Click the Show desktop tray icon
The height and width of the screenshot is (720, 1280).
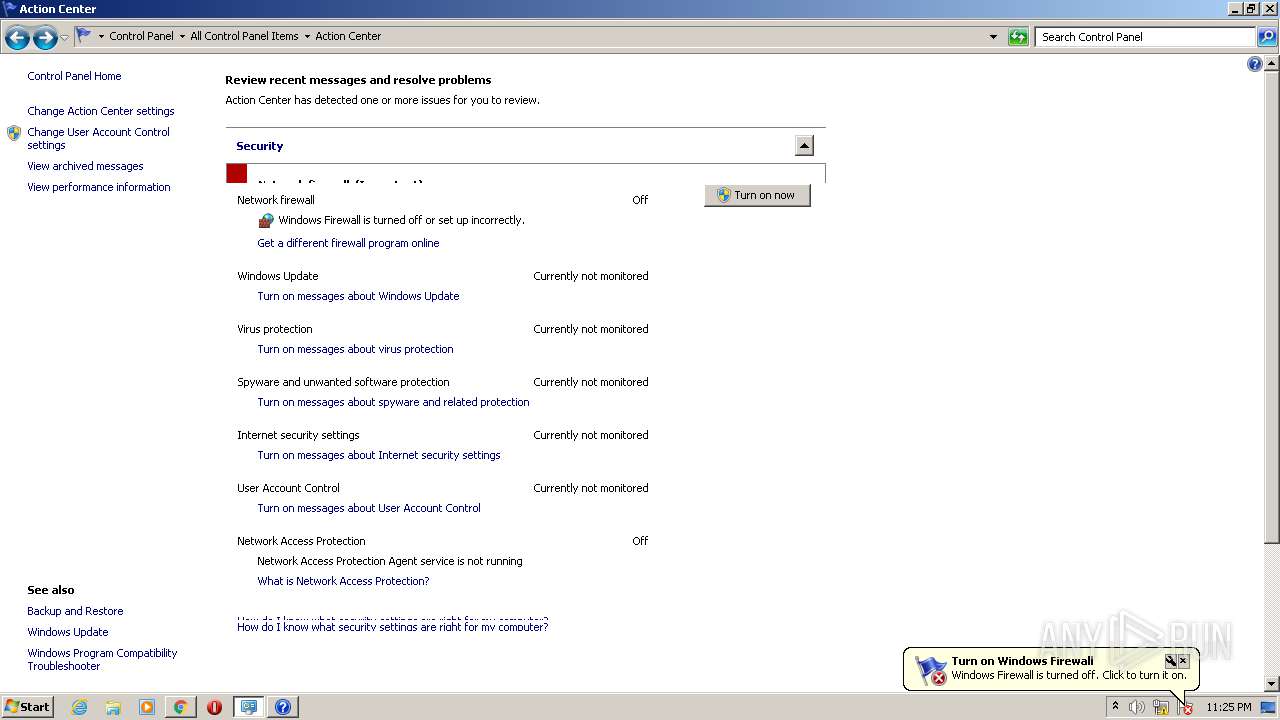pyautogui.click(x=1268, y=707)
